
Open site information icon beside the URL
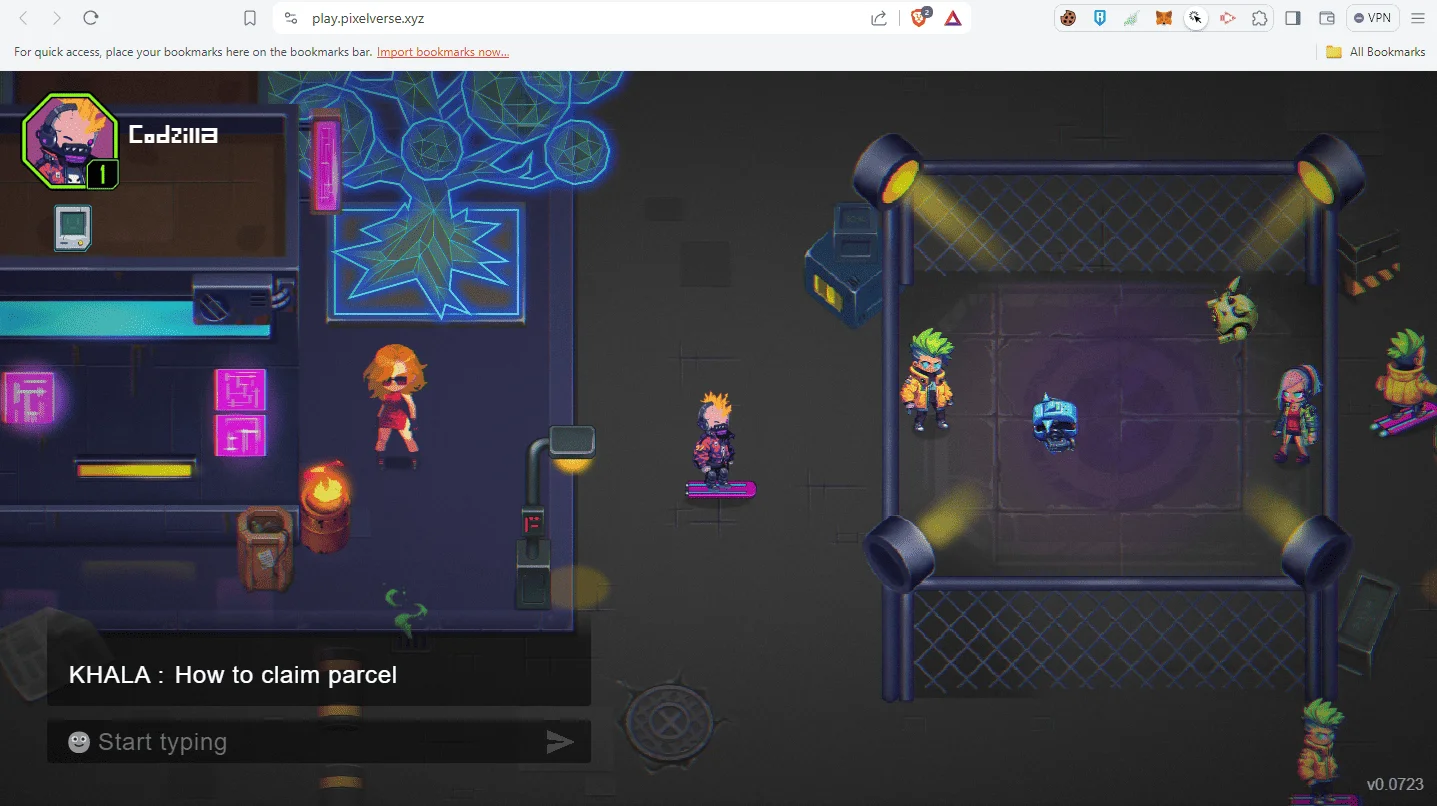[x=291, y=18]
